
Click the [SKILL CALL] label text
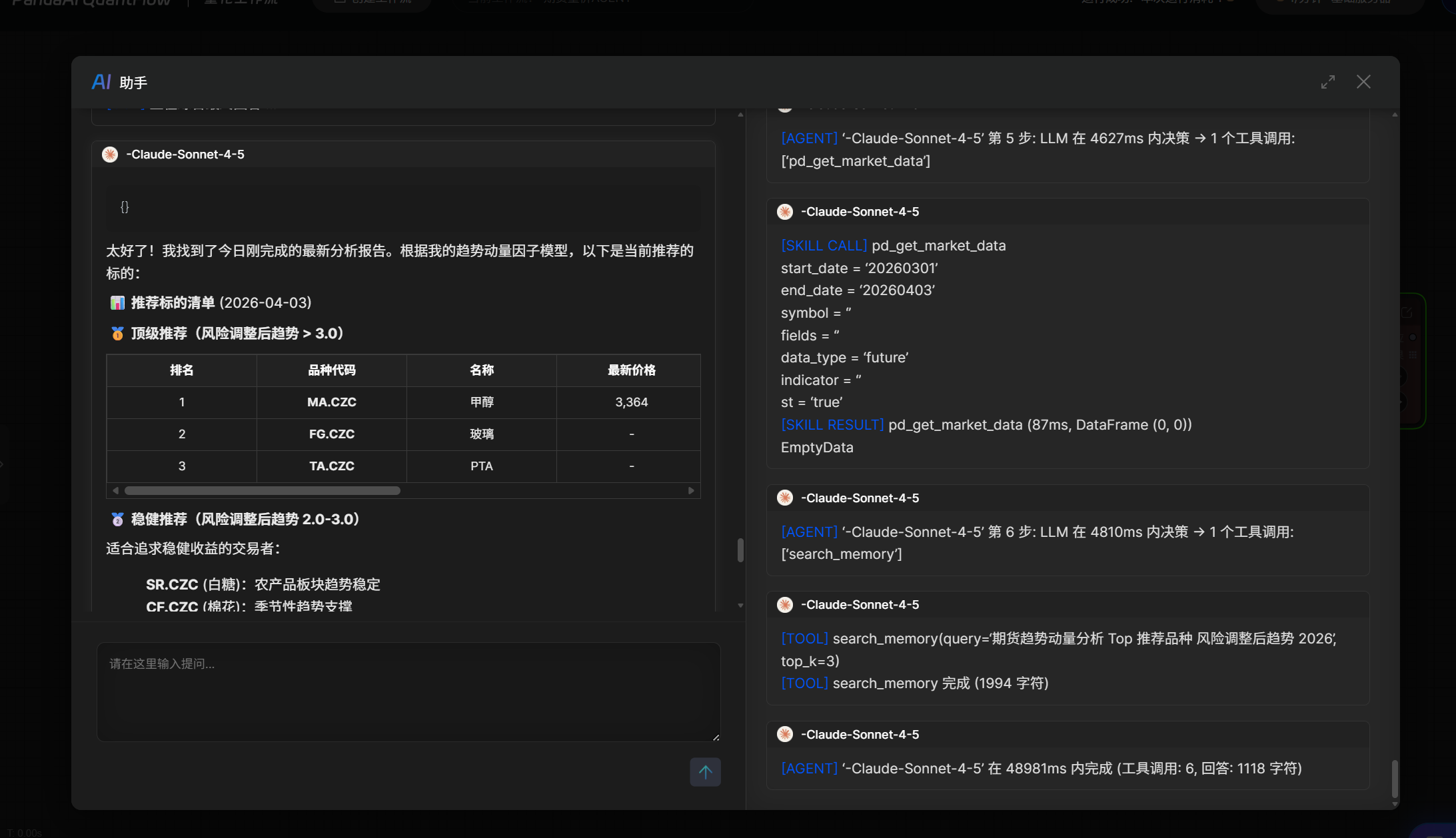click(x=824, y=246)
